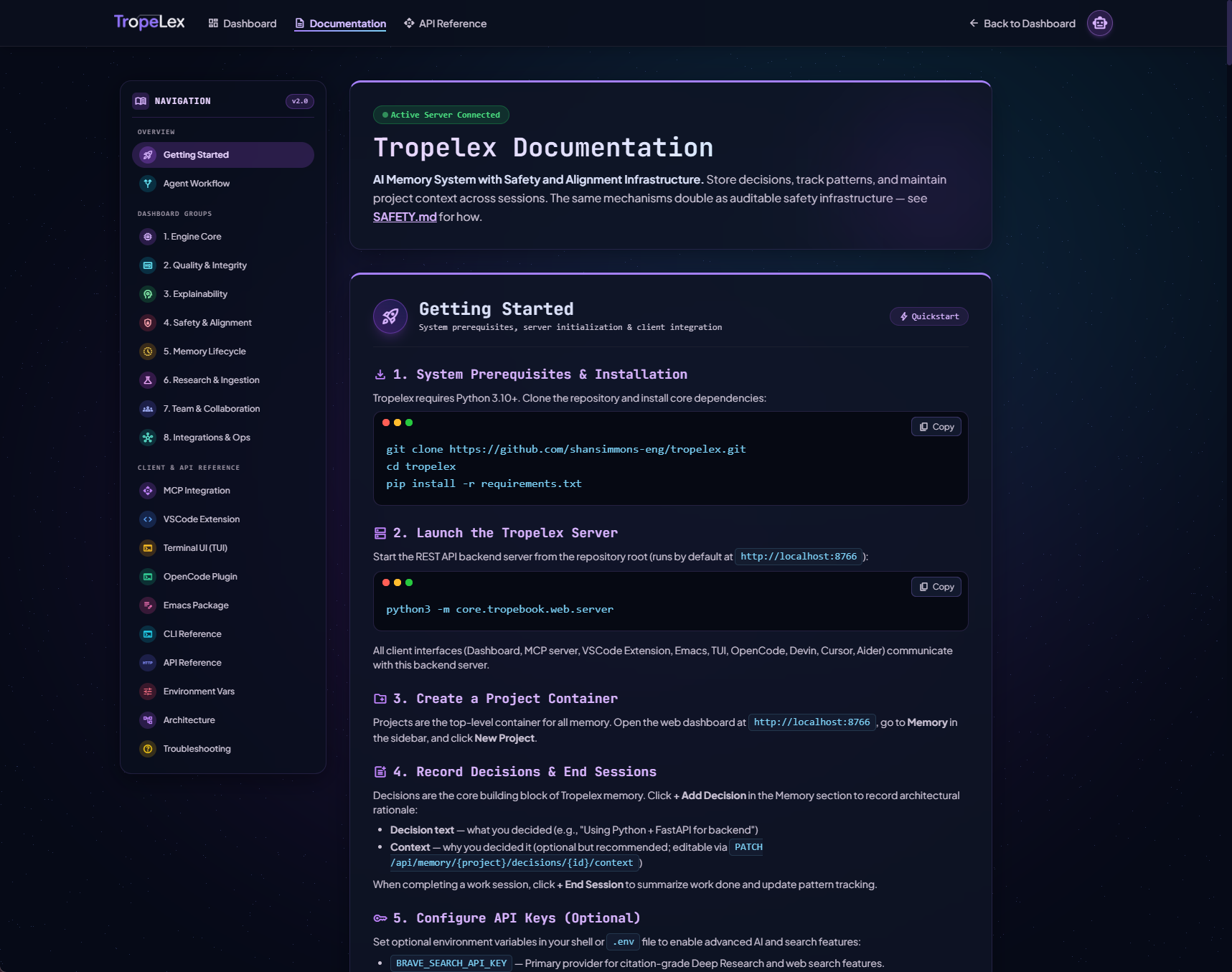This screenshot has height=972, width=1232.
Task: Click the Memory Lifecycle clock icon
Action: (x=148, y=351)
